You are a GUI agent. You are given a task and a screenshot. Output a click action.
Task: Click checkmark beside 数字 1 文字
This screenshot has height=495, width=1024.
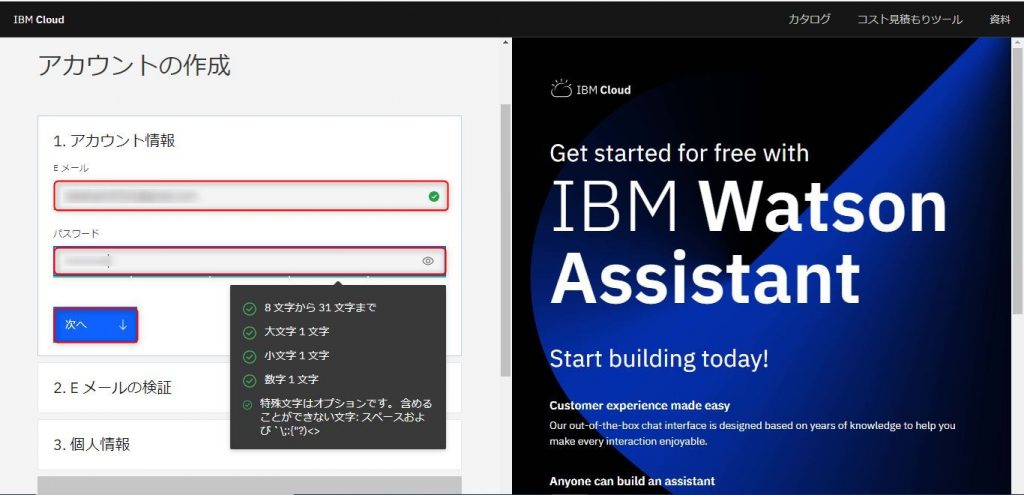tap(249, 380)
